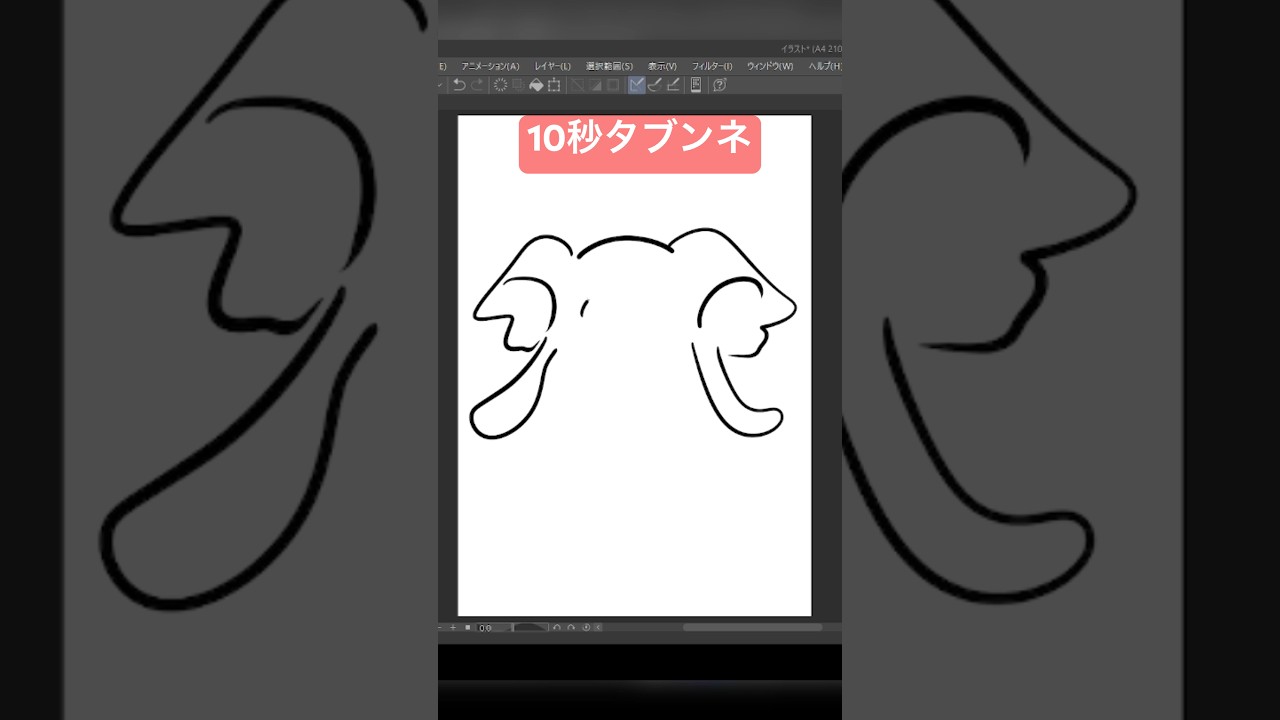This screenshot has width=1280, height=720.
Task: Click the Flip horizontal icon below the canvas
Action: point(599,626)
